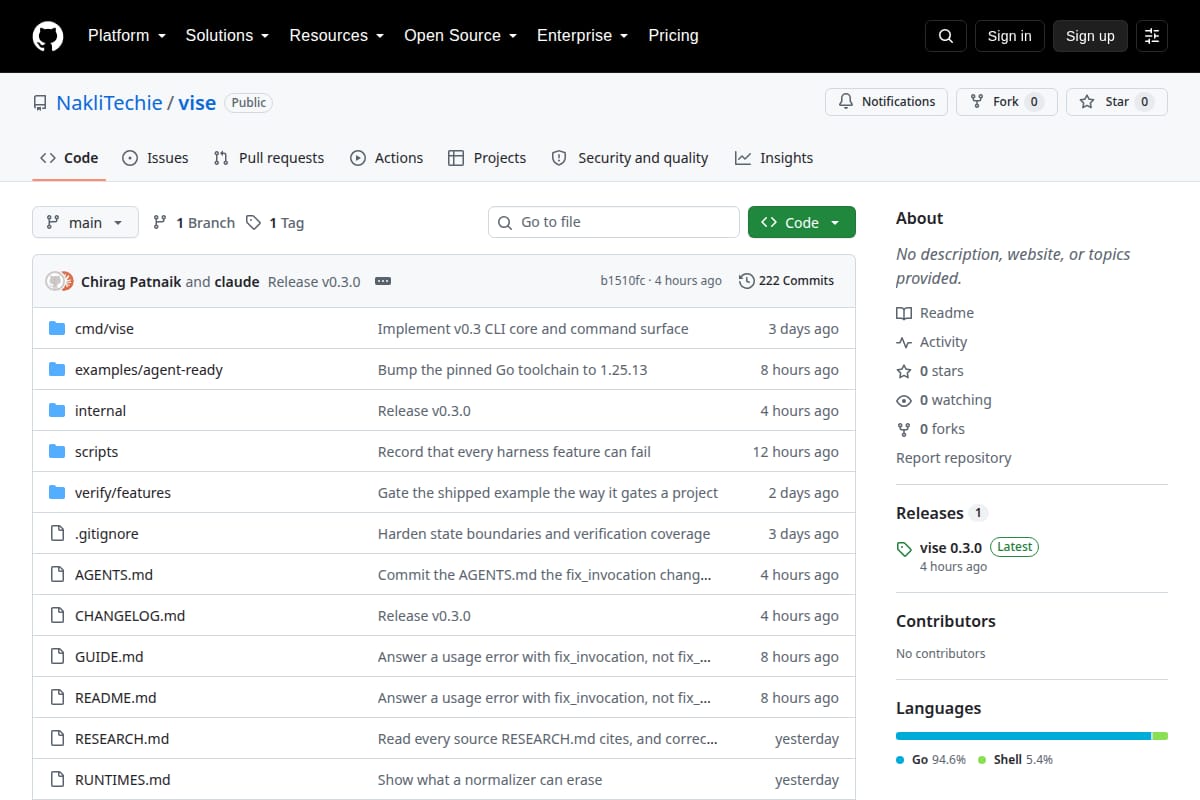Open the Resources dropdown menu

tap(337, 35)
